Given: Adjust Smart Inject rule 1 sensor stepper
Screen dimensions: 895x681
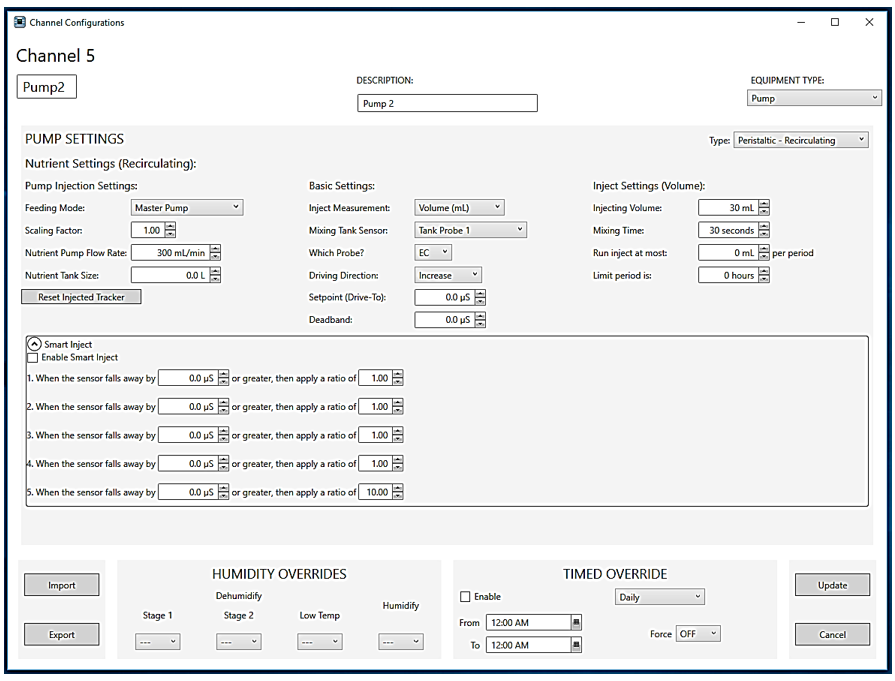Looking at the screenshot, I should click(223, 378).
